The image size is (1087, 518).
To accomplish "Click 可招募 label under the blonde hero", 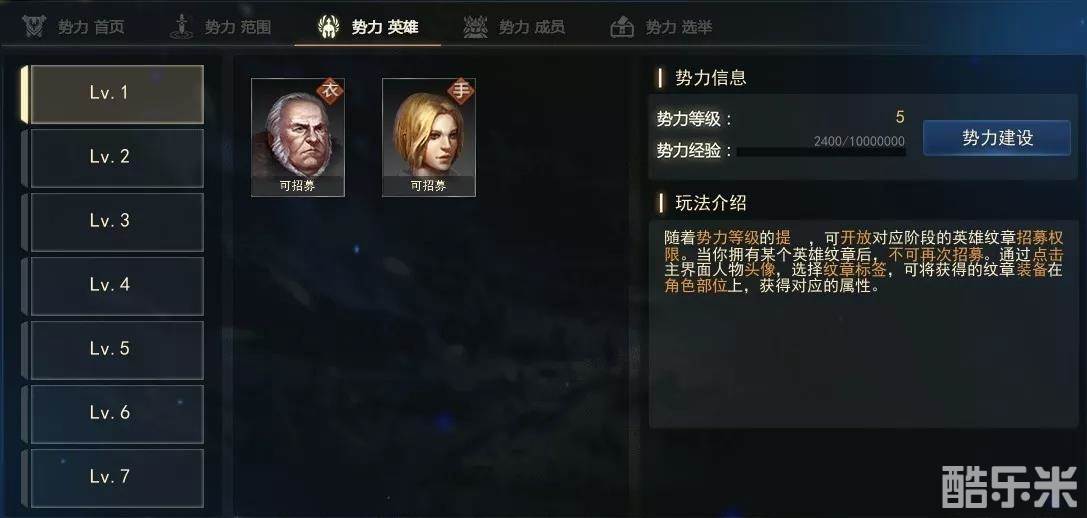I will click(428, 186).
